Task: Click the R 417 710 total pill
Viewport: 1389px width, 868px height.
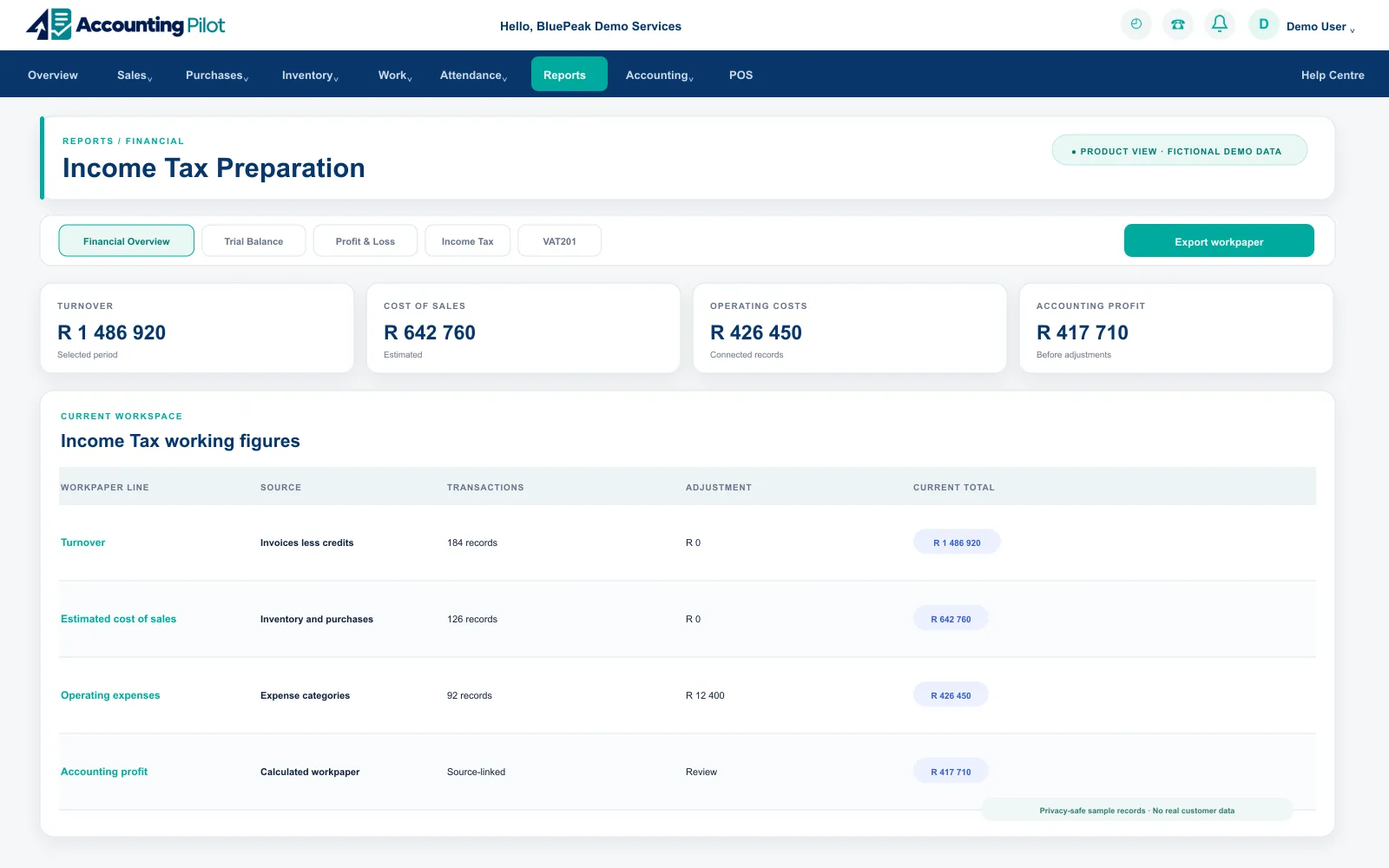Action: 951,772
